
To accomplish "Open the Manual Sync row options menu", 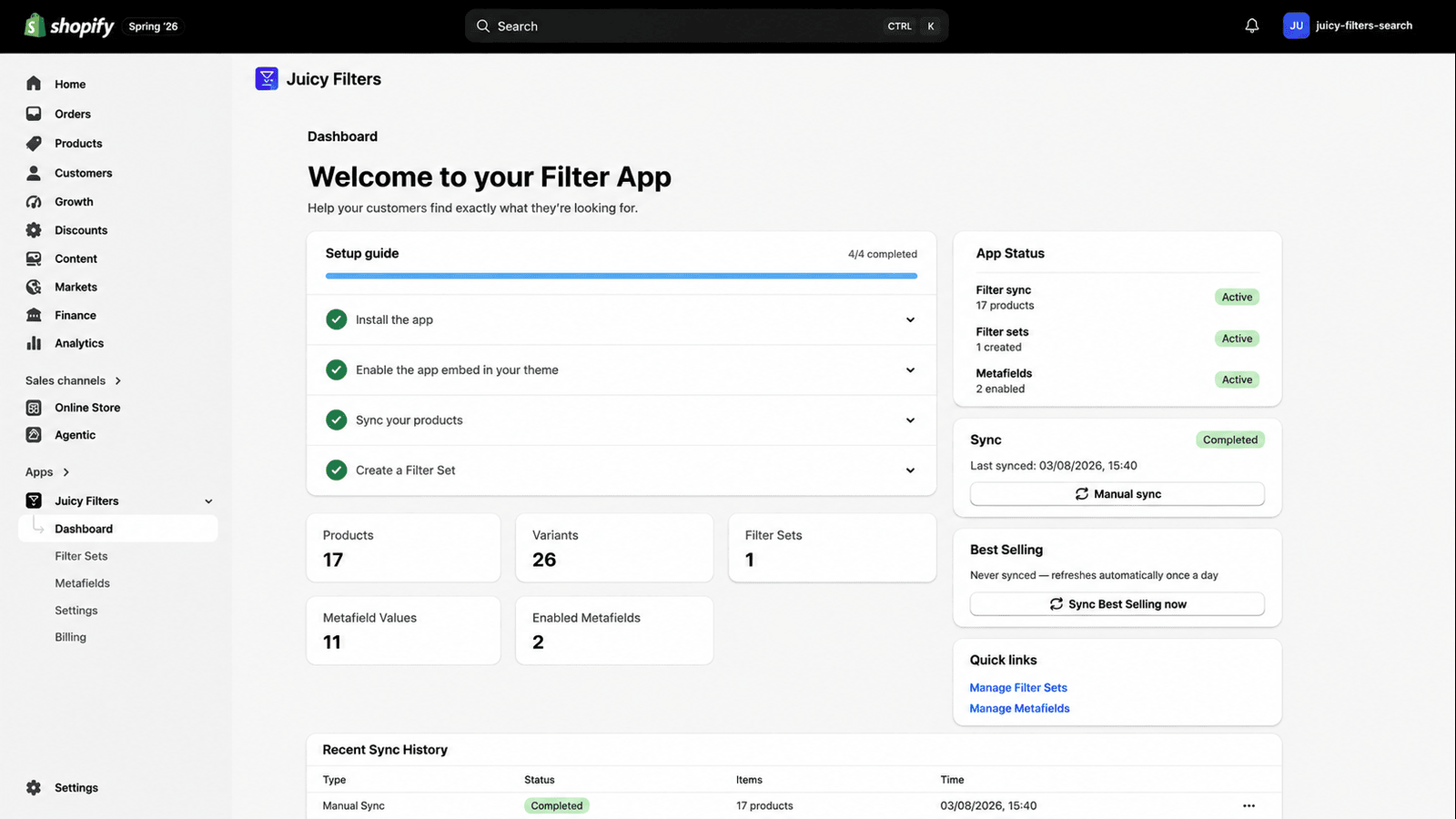I will point(1249,805).
